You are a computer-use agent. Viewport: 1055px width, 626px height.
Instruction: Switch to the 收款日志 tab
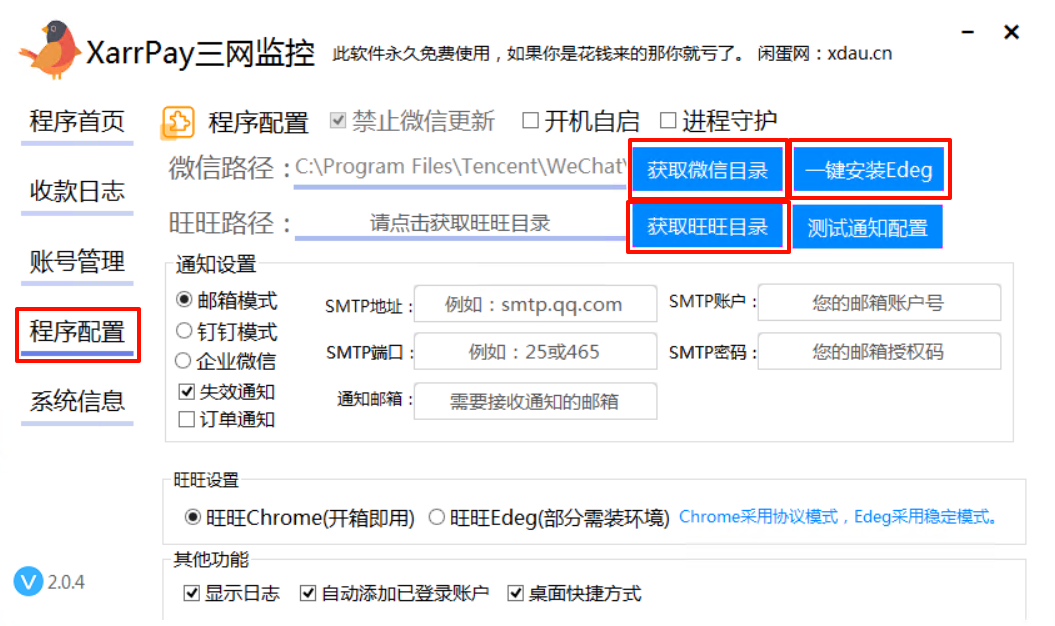(77, 191)
